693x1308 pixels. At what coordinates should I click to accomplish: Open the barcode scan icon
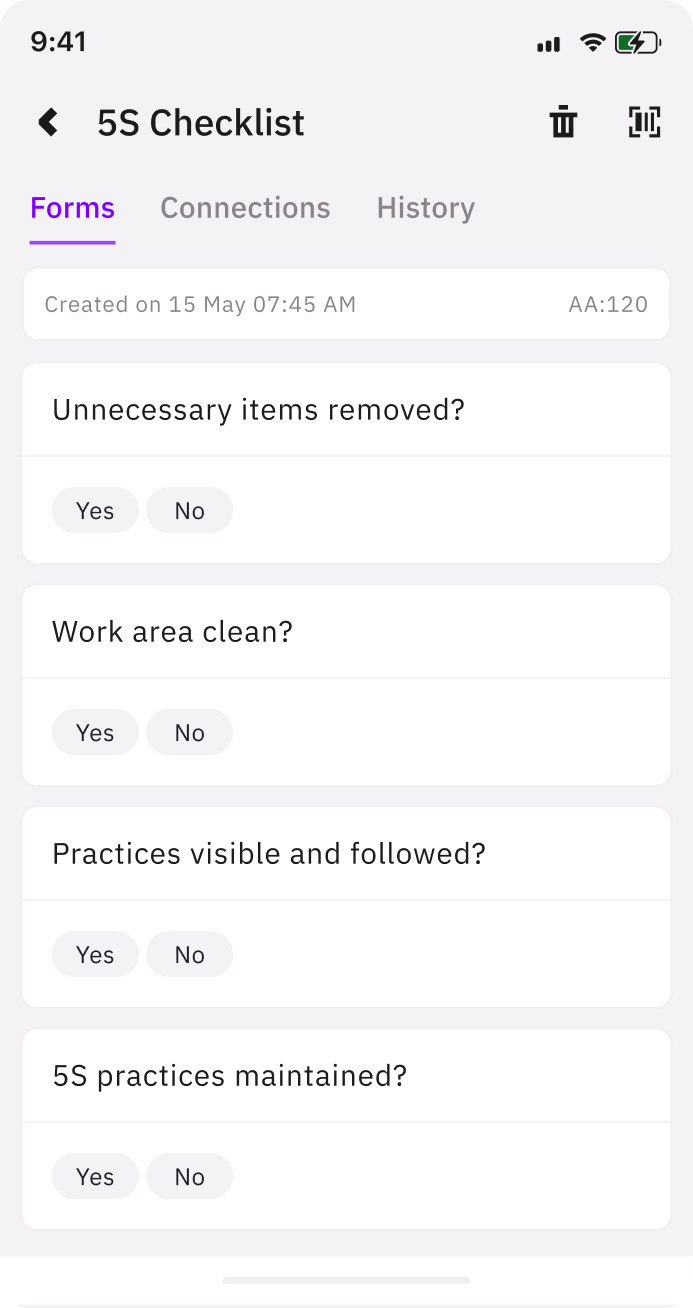tap(645, 122)
